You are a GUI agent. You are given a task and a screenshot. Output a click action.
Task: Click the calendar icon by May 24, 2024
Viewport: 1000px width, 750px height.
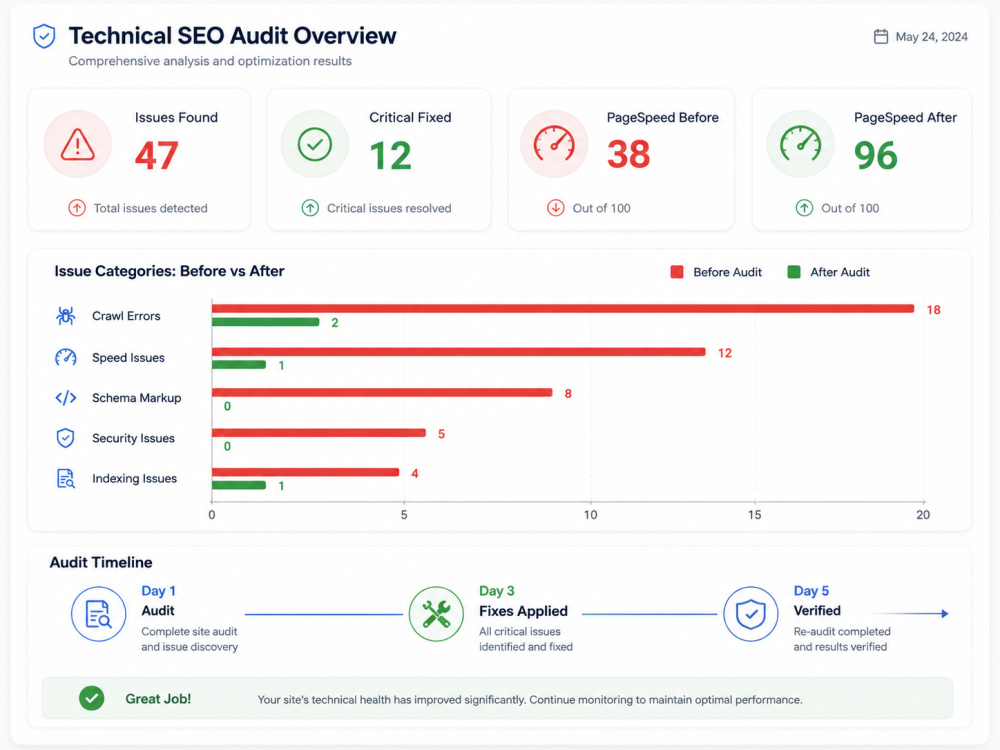coord(881,36)
